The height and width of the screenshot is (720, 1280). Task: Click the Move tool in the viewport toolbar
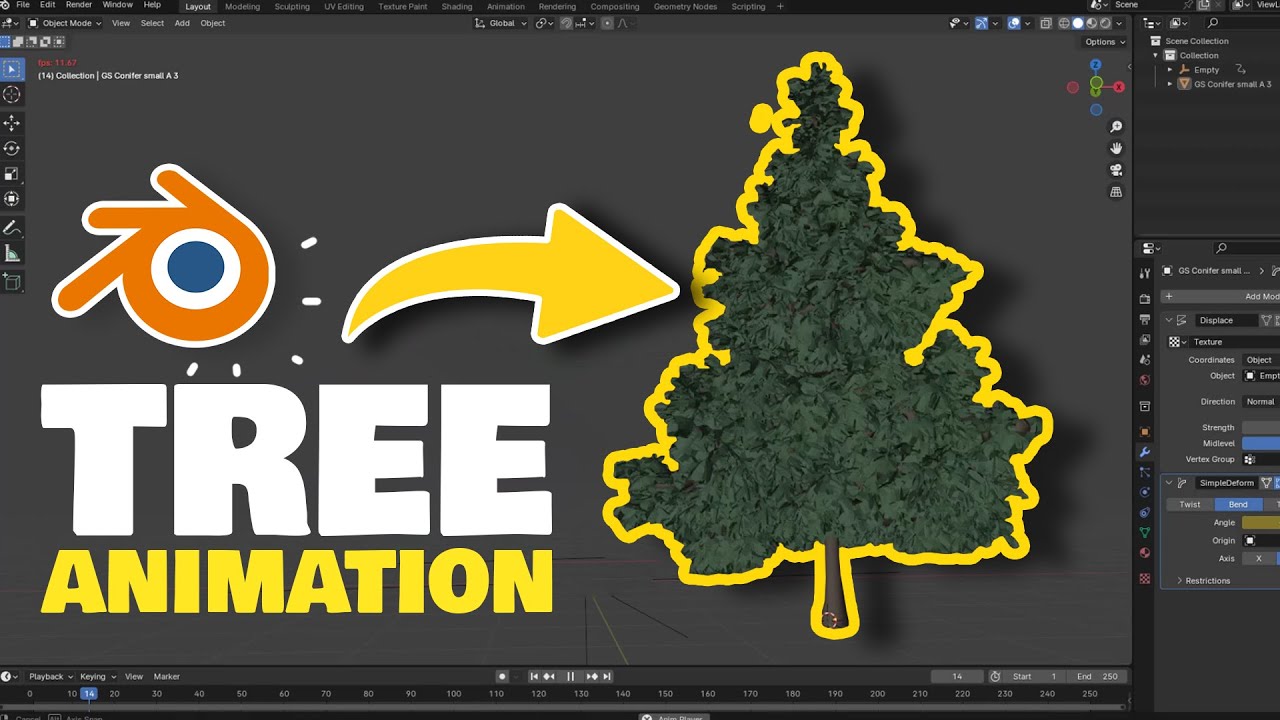[12, 122]
